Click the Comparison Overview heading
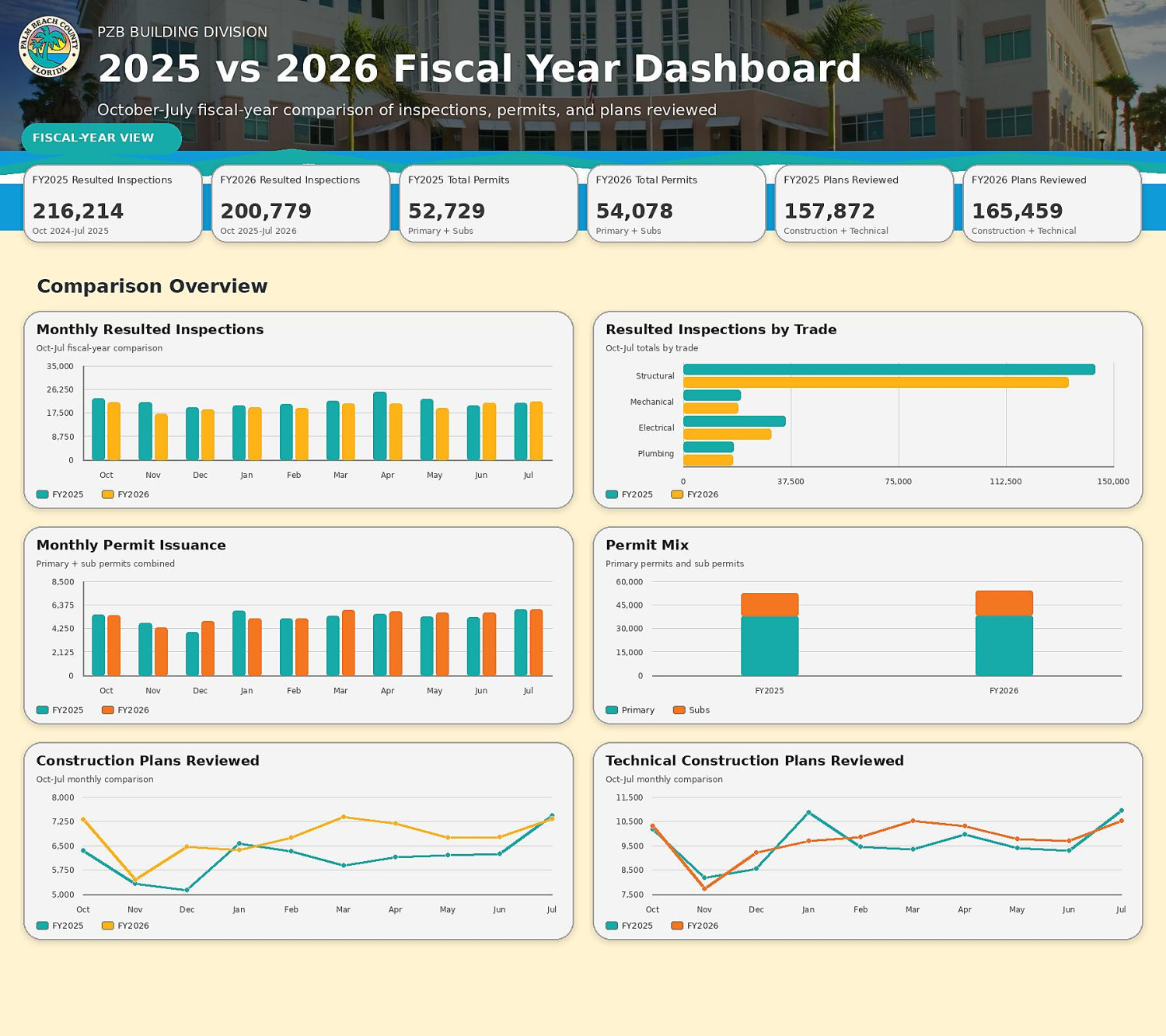1166x1036 pixels. click(x=152, y=286)
